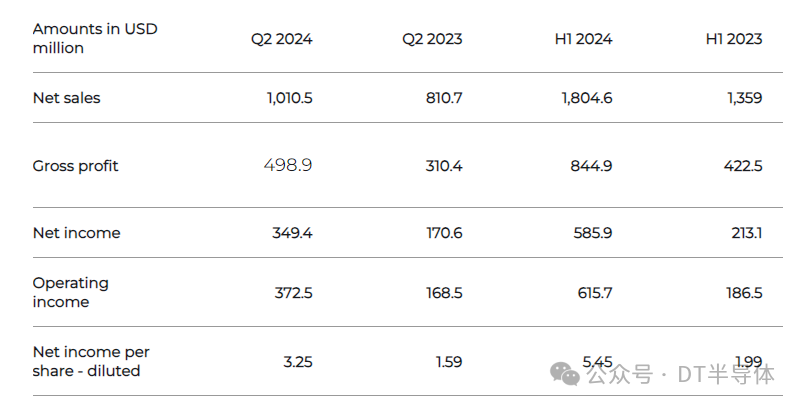The height and width of the screenshot is (406, 800).
Task: Click the Amounts in USD million header
Action: [95, 38]
